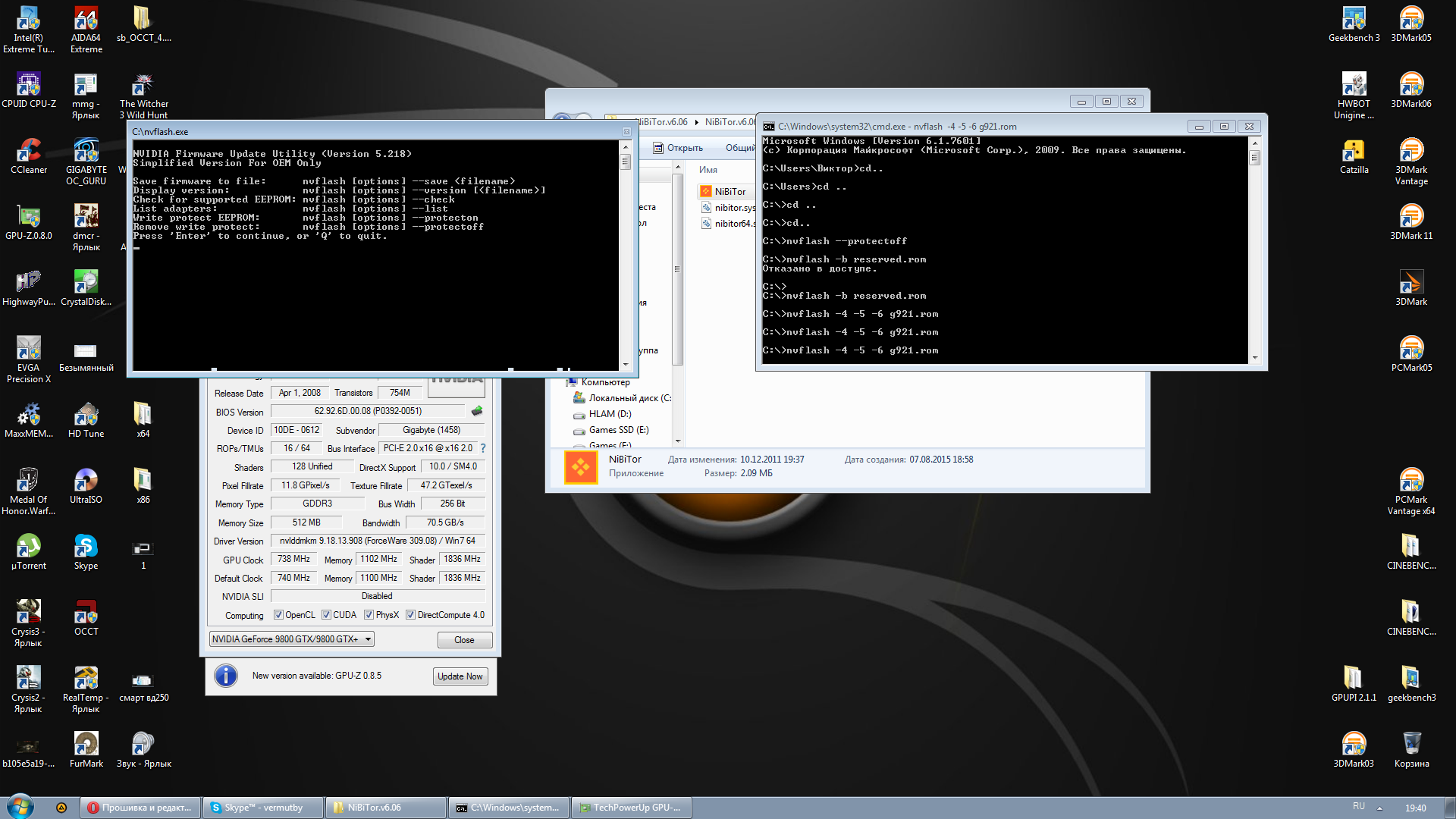Click the cmd window vertical scrollbar thumb
Image resolution: width=1456 pixels, height=819 pixels.
click(1254, 158)
